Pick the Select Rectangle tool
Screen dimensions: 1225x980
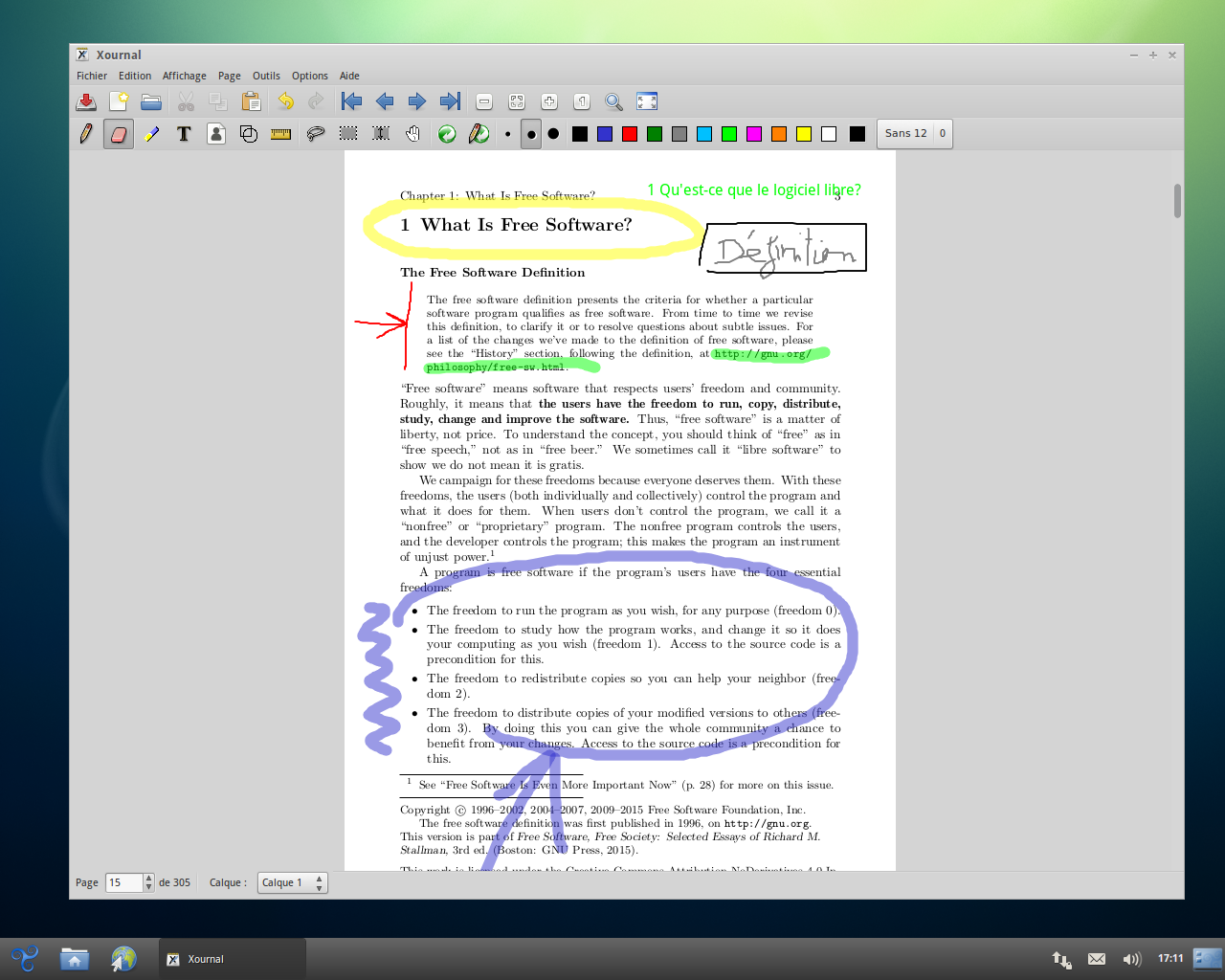pos(348,134)
